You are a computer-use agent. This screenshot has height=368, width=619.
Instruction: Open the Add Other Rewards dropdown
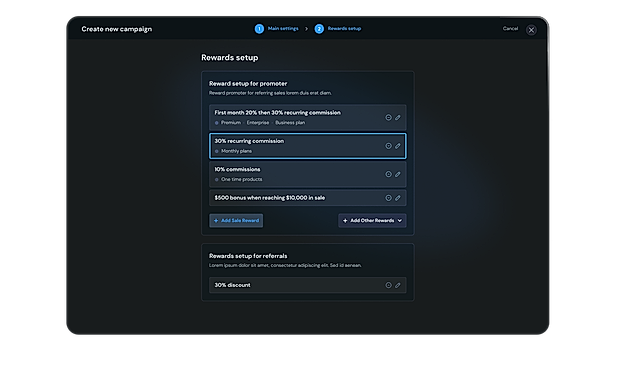pyautogui.click(x=372, y=220)
